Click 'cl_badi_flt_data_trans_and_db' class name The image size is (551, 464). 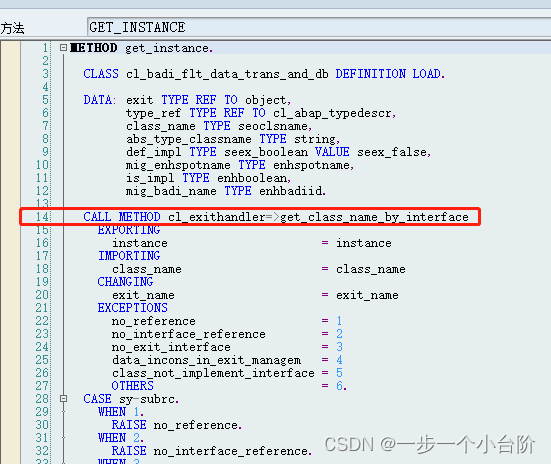click(x=227, y=74)
